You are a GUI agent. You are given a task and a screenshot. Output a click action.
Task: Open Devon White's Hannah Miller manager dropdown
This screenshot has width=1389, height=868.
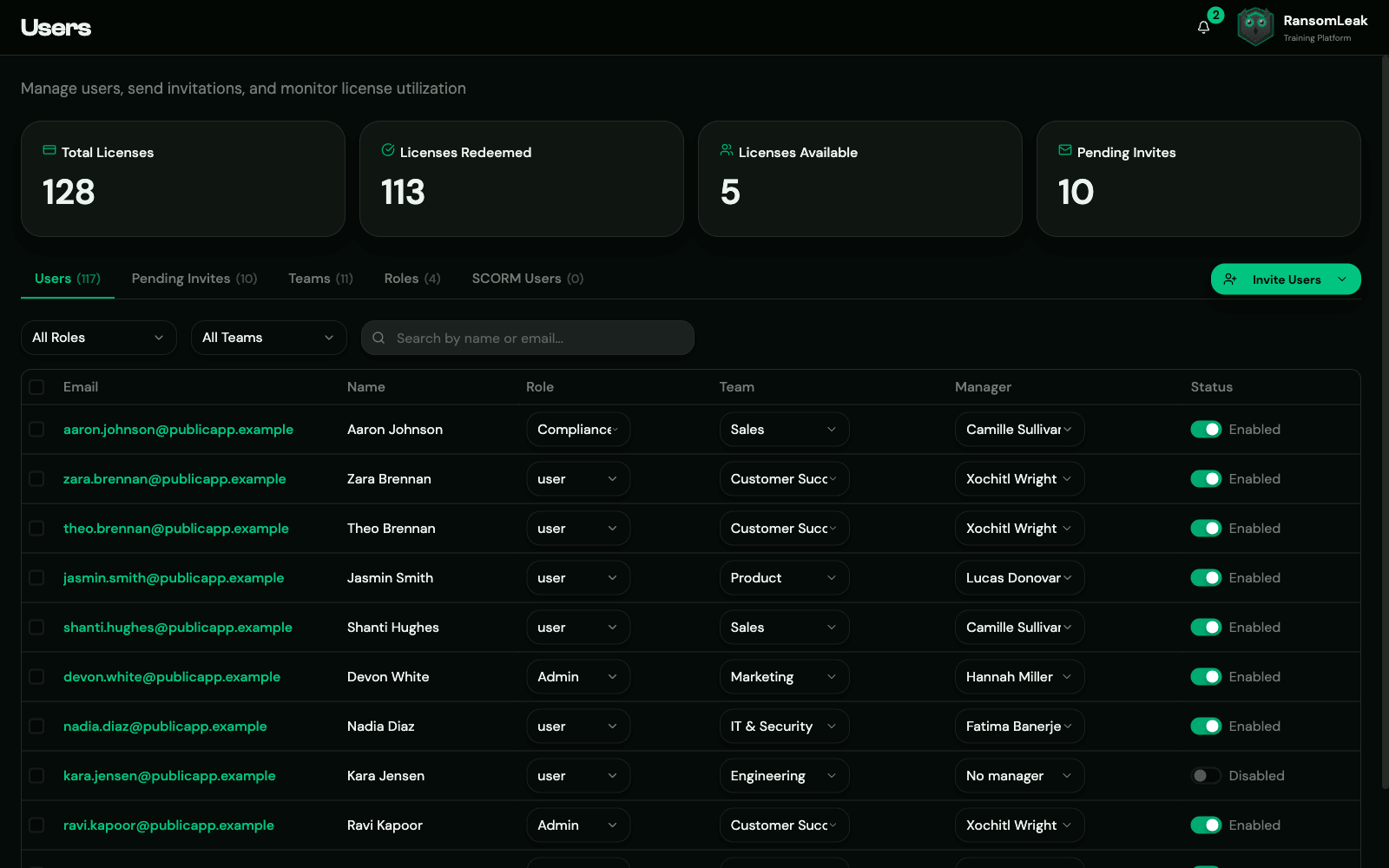click(1019, 677)
